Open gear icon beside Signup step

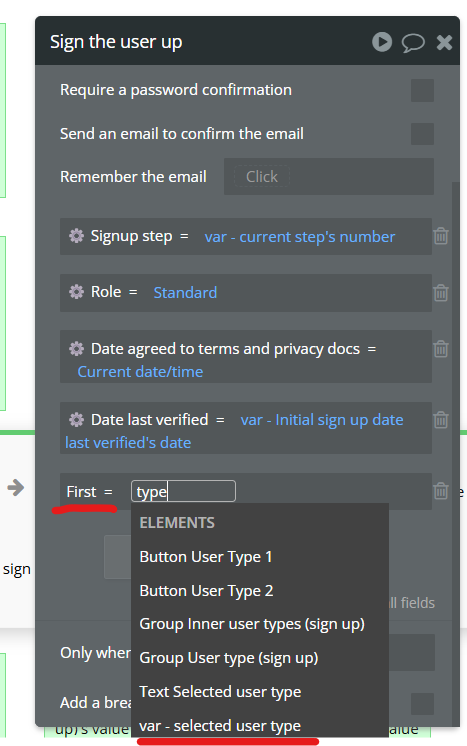pyautogui.click(x=76, y=236)
